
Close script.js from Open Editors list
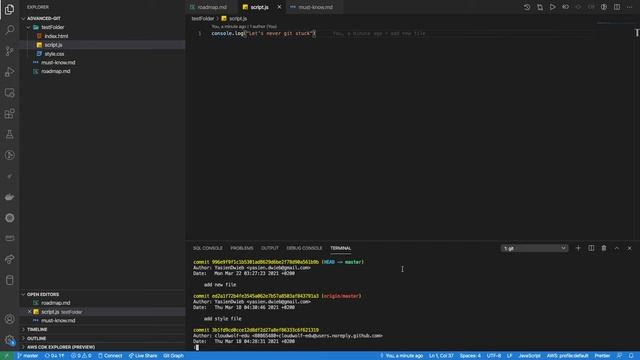(x=29, y=312)
